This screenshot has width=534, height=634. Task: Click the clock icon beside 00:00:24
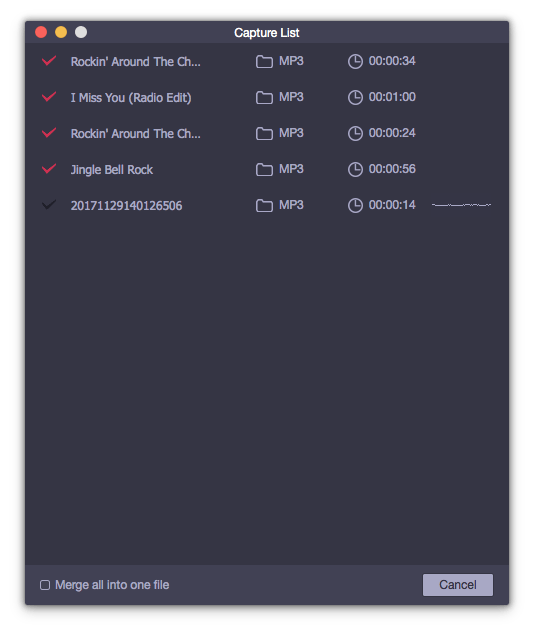click(x=355, y=133)
